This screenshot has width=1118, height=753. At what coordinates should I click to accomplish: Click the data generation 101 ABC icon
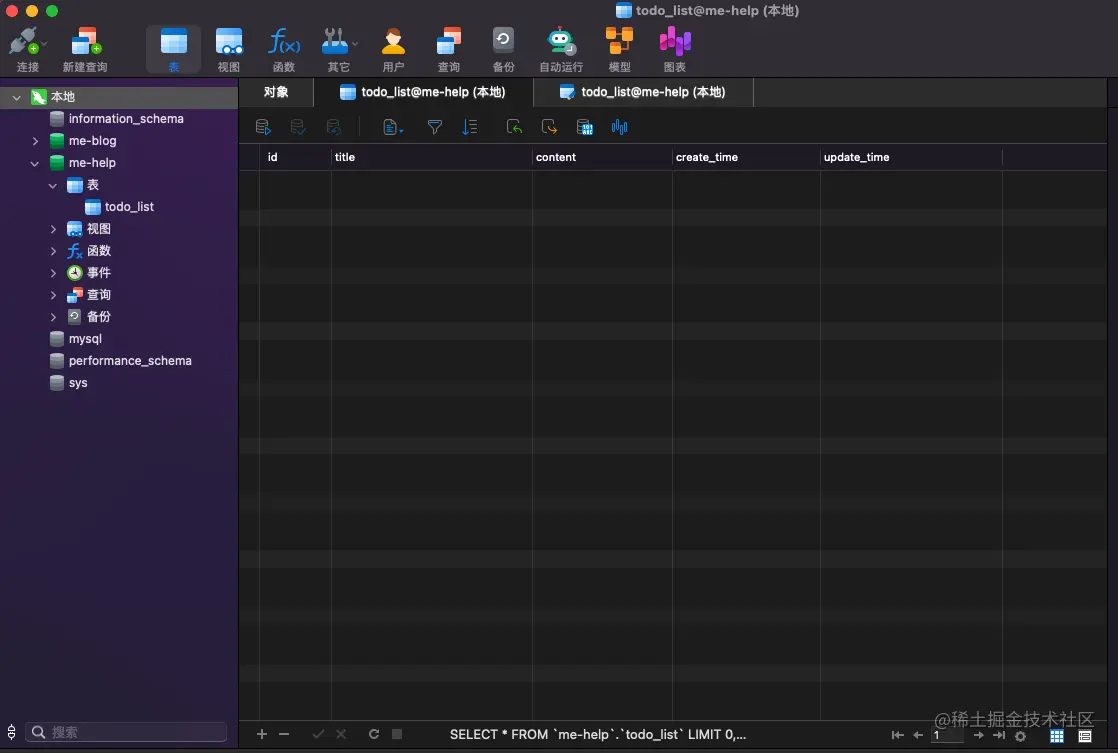[585, 127]
